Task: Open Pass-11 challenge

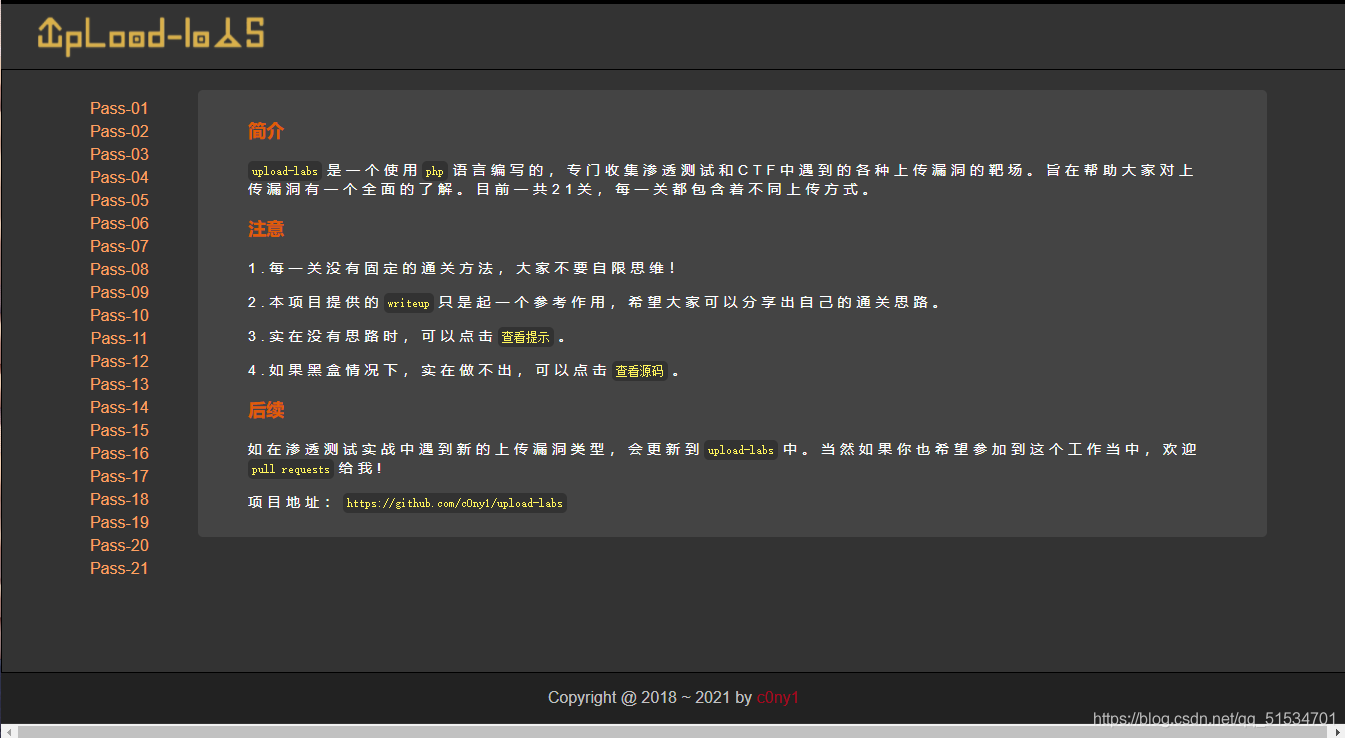Action: (119, 338)
